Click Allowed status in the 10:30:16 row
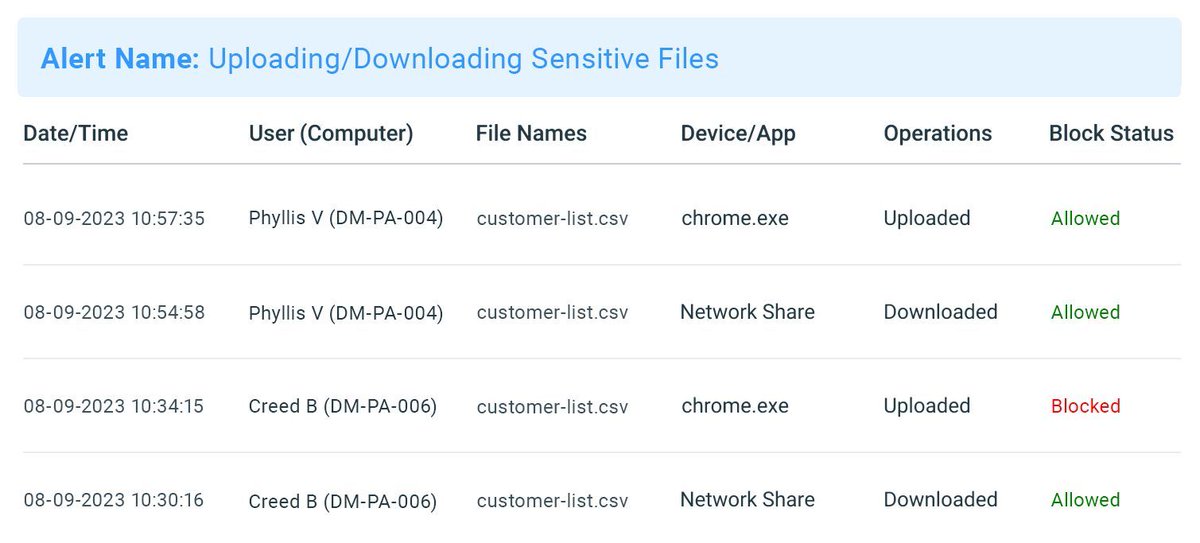The image size is (1200, 543). point(1085,500)
